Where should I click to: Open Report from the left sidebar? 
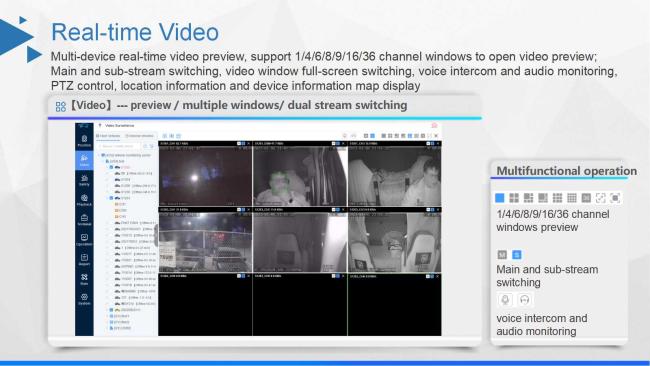(84, 260)
